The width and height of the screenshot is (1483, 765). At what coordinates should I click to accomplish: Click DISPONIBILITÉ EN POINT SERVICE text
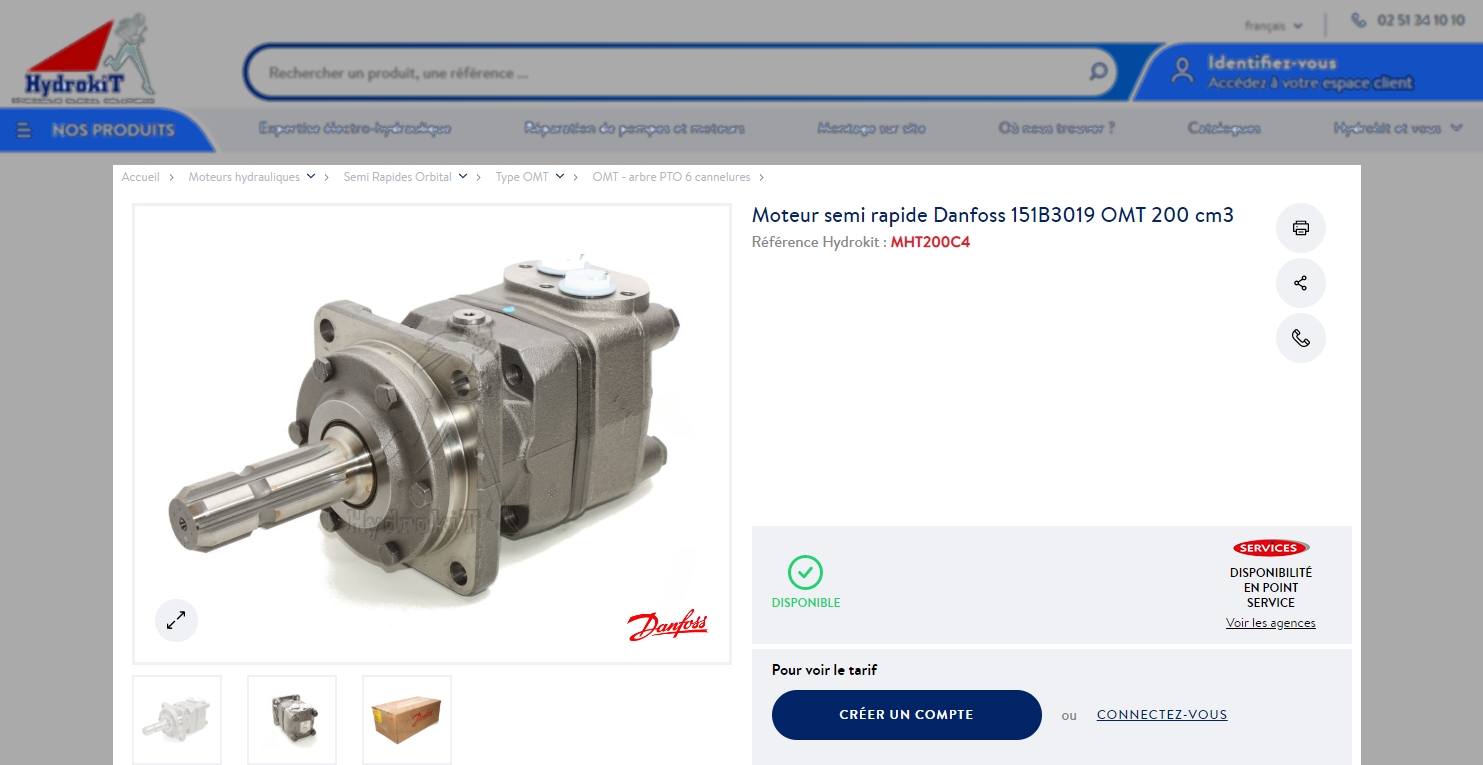tap(1271, 588)
